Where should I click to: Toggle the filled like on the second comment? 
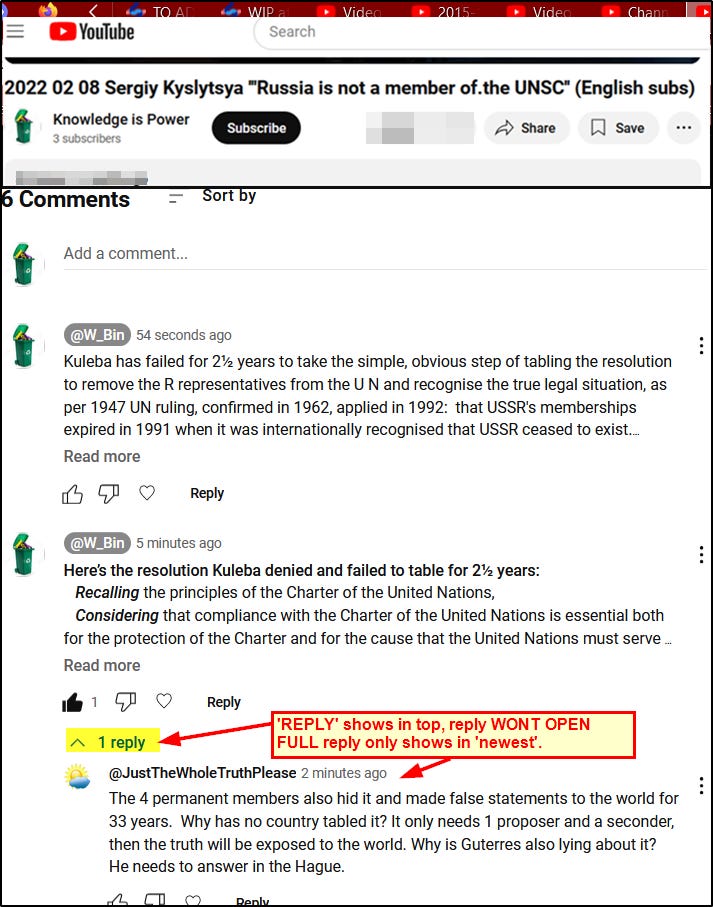point(72,702)
